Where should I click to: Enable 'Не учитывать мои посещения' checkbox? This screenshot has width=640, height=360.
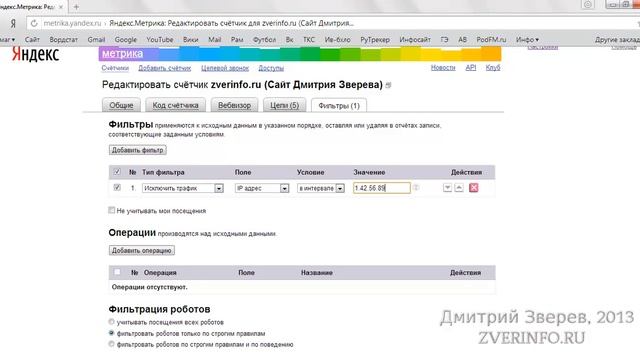(x=111, y=210)
